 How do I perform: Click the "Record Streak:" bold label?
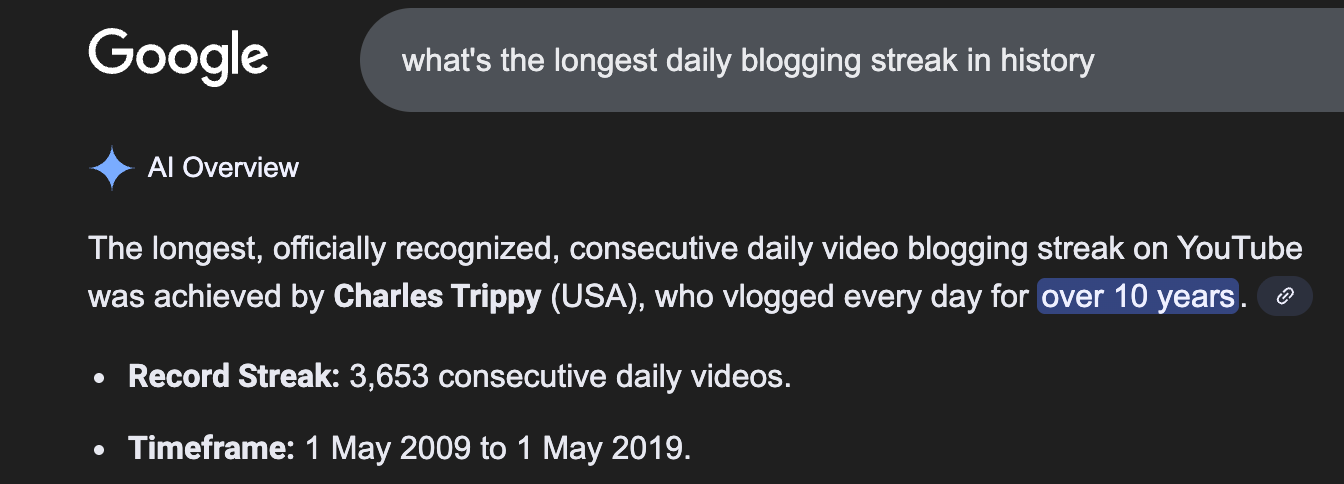point(234,377)
